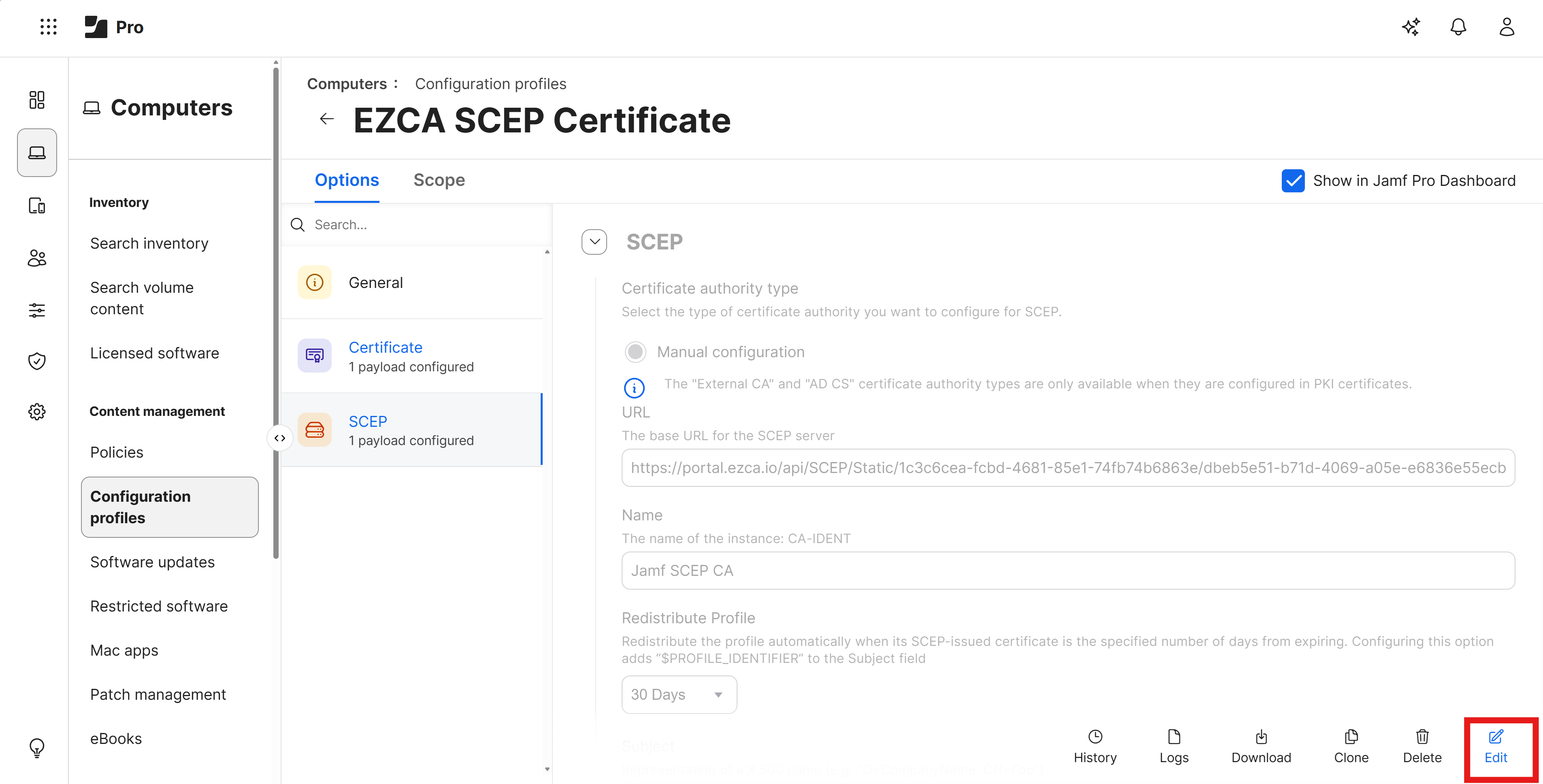Image resolution: width=1543 pixels, height=784 pixels.
Task: Click the back arrow beside profile title
Action: click(326, 119)
